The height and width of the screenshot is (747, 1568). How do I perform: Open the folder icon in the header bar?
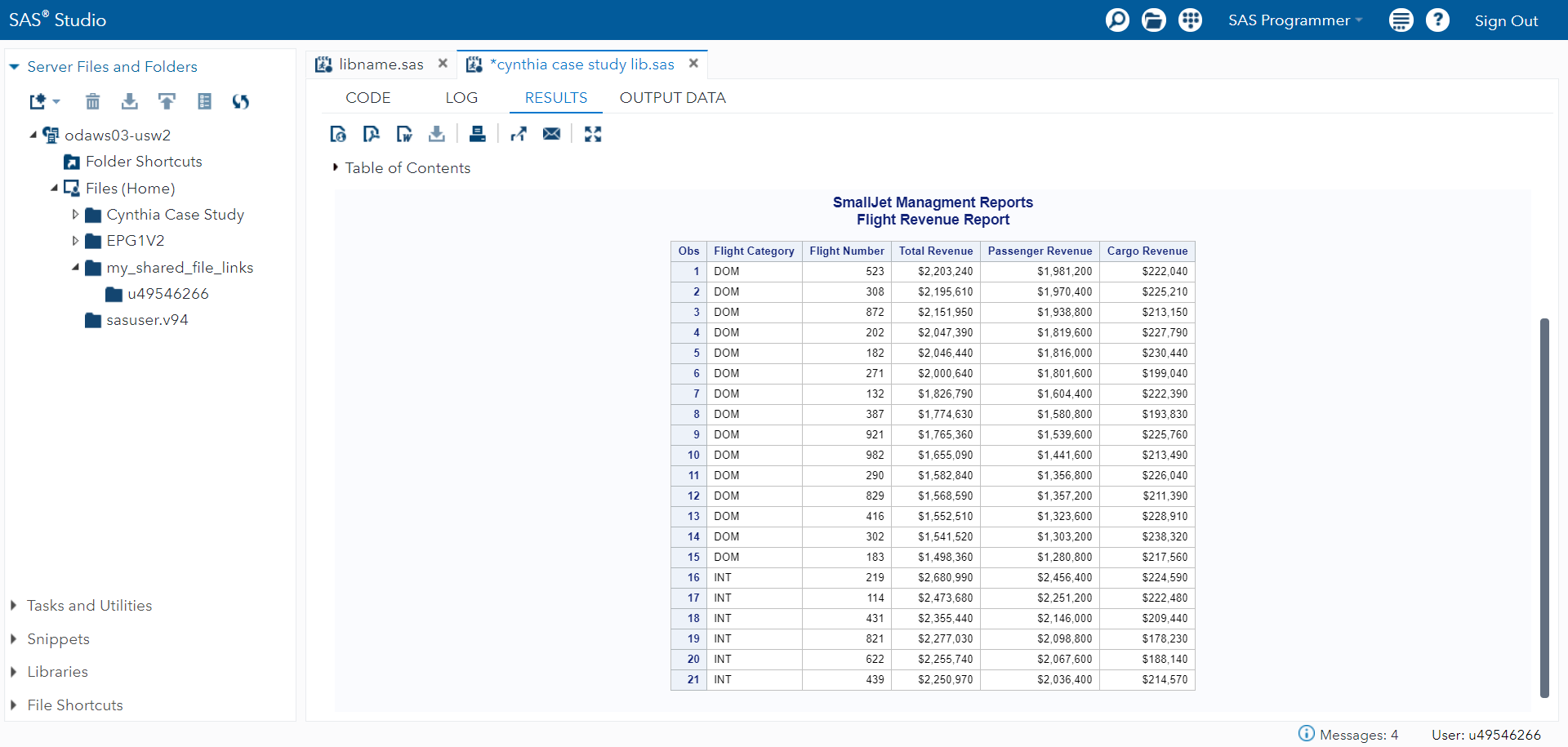point(1153,20)
